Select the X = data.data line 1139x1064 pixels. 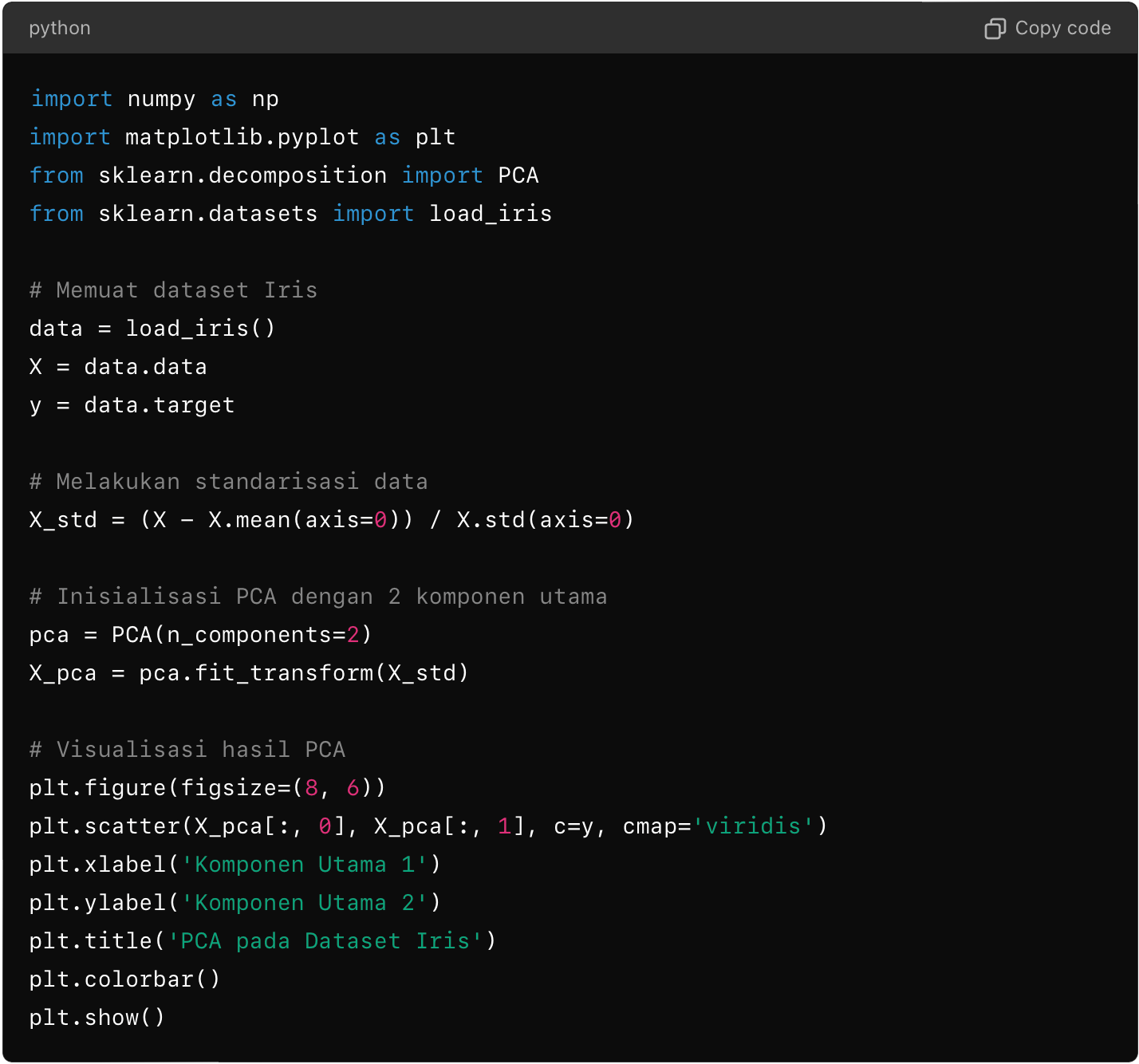[118, 366]
